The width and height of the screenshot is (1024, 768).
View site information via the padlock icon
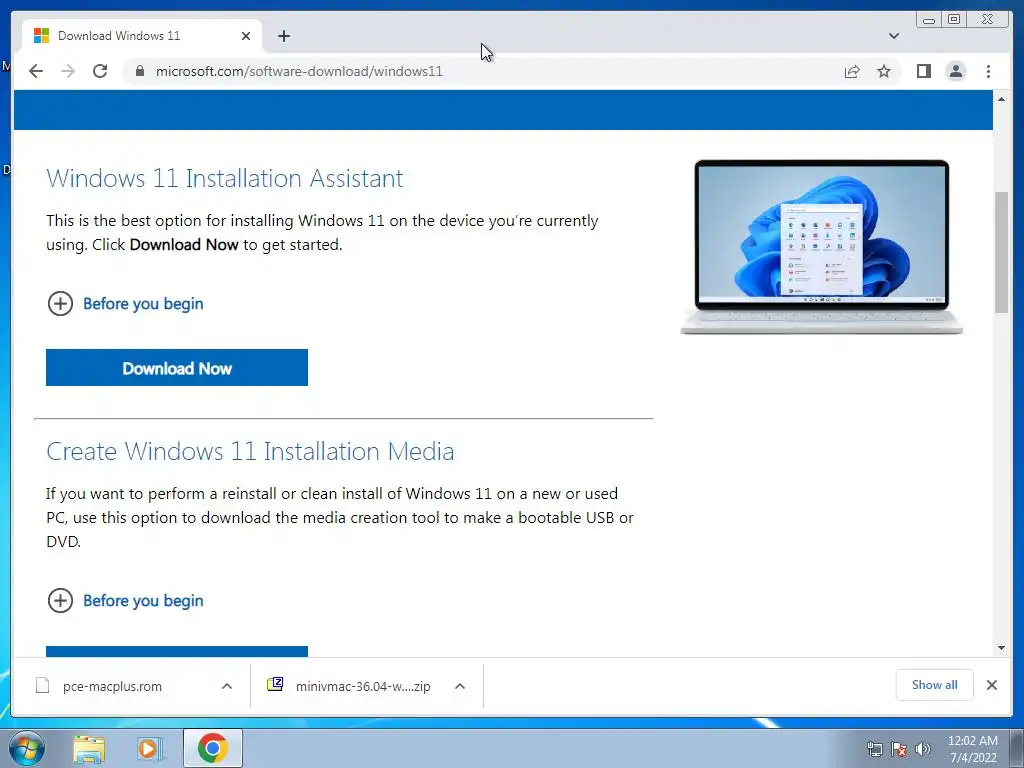coord(139,71)
